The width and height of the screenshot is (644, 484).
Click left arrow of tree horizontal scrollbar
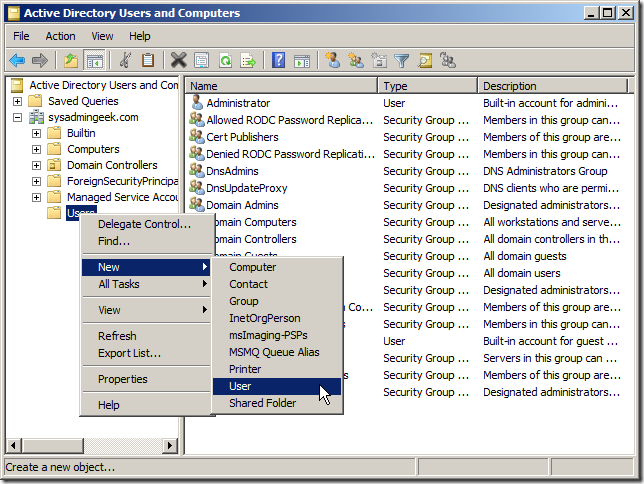coord(13,445)
